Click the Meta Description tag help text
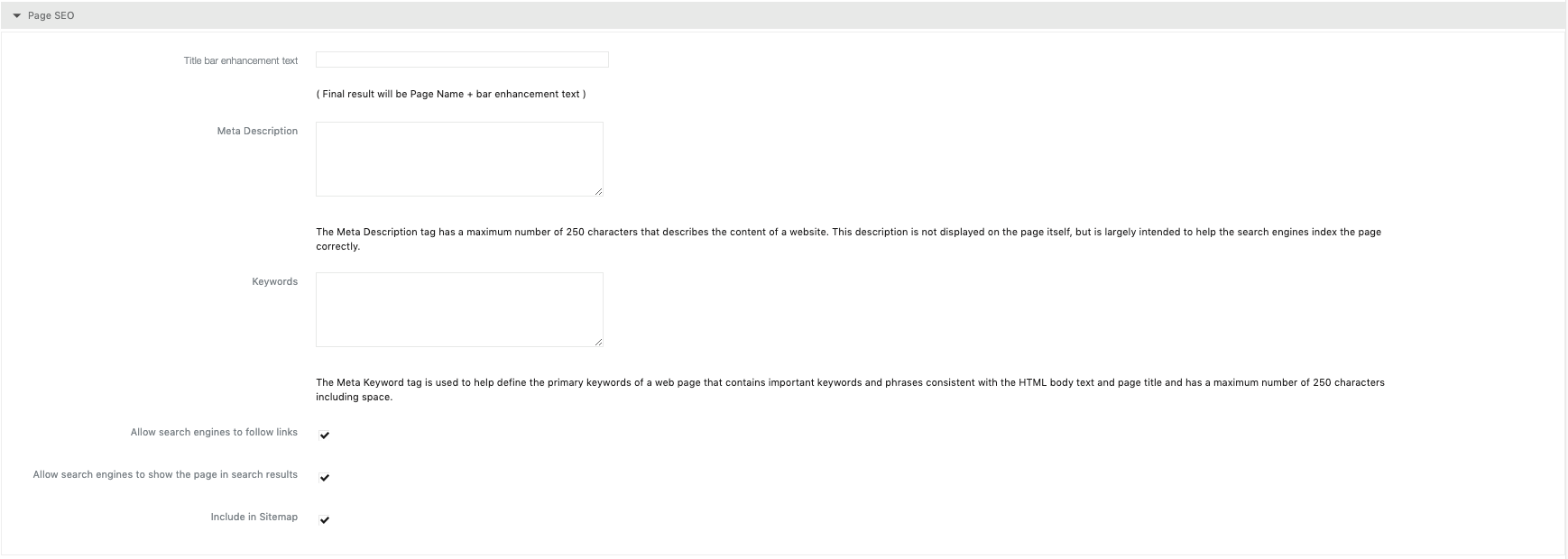Image resolution: width=1568 pixels, height=559 pixels. [848, 239]
